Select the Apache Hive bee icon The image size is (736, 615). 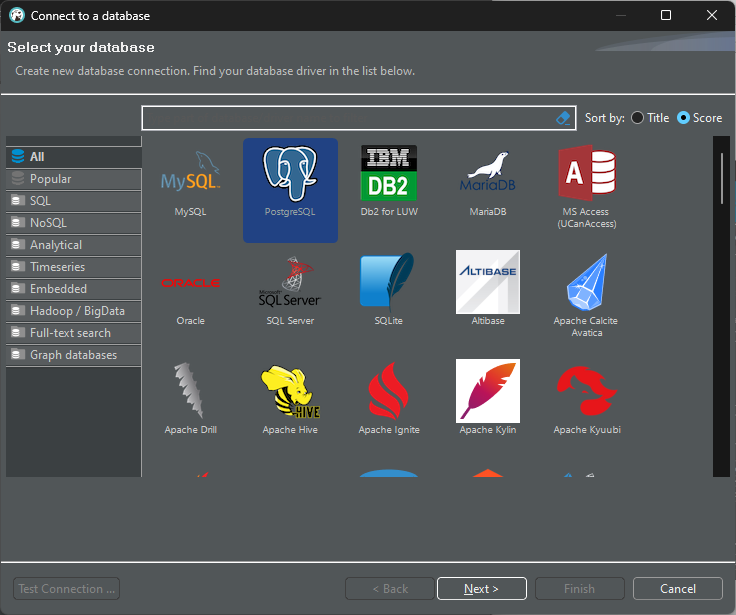coord(291,392)
